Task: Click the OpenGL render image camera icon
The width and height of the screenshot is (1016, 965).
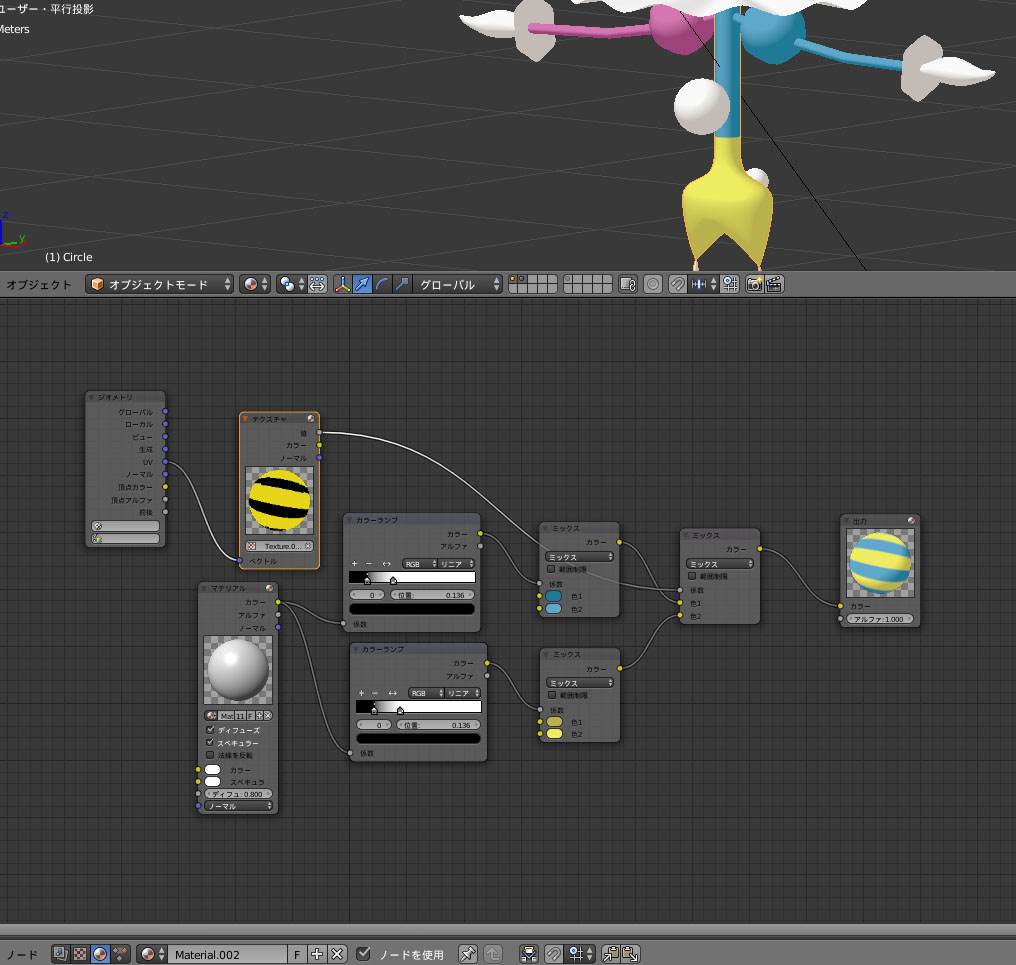Action: coord(754,284)
